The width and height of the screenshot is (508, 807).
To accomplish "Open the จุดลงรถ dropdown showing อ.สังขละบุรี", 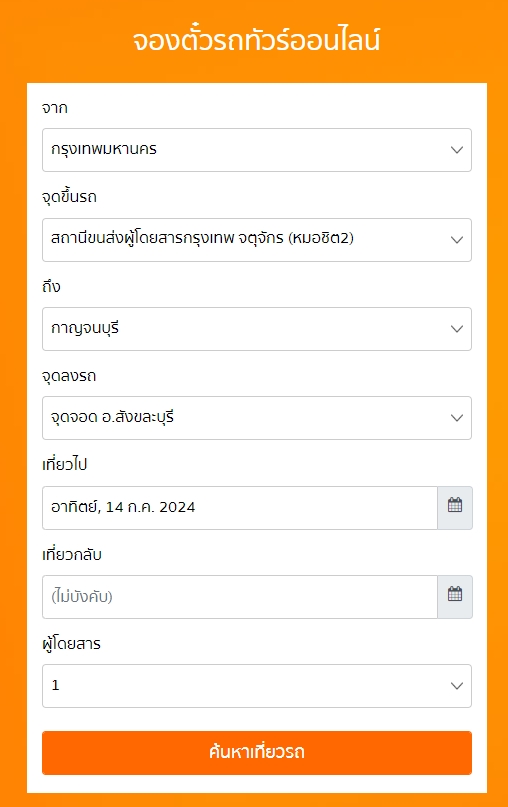I will coord(257,418).
